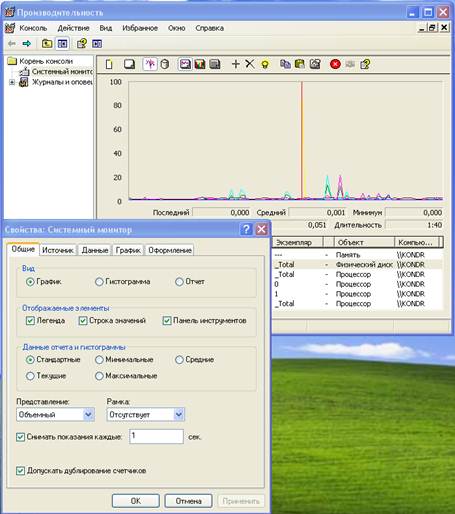Switch to the Оформление tab
The height and width of the screenshot is (514, 455).
[170, 250]
